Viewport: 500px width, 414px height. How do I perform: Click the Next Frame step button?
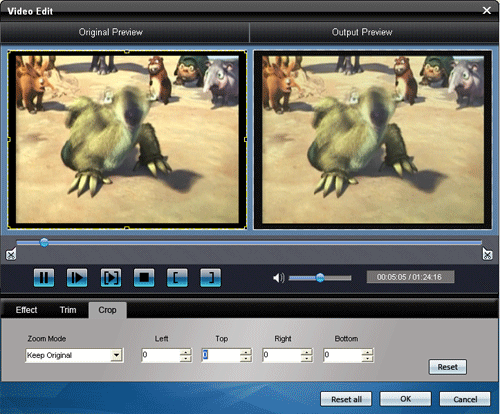[x=77, y=278]
